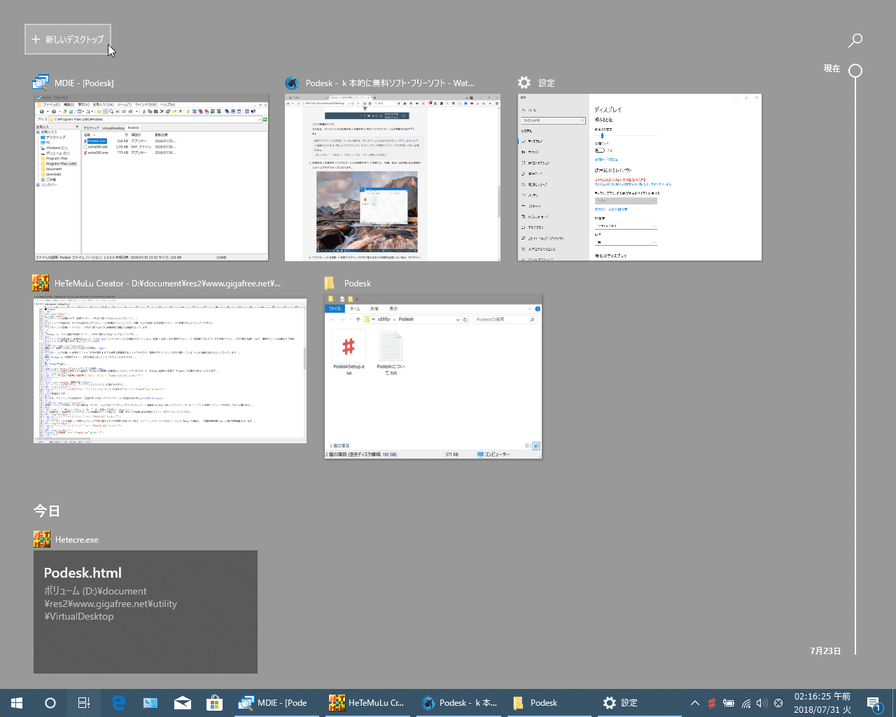This screenshot has width=896, height=717.
Task: Click the Hetecre.exe label under 今日
Action: [x=77, y=540]
